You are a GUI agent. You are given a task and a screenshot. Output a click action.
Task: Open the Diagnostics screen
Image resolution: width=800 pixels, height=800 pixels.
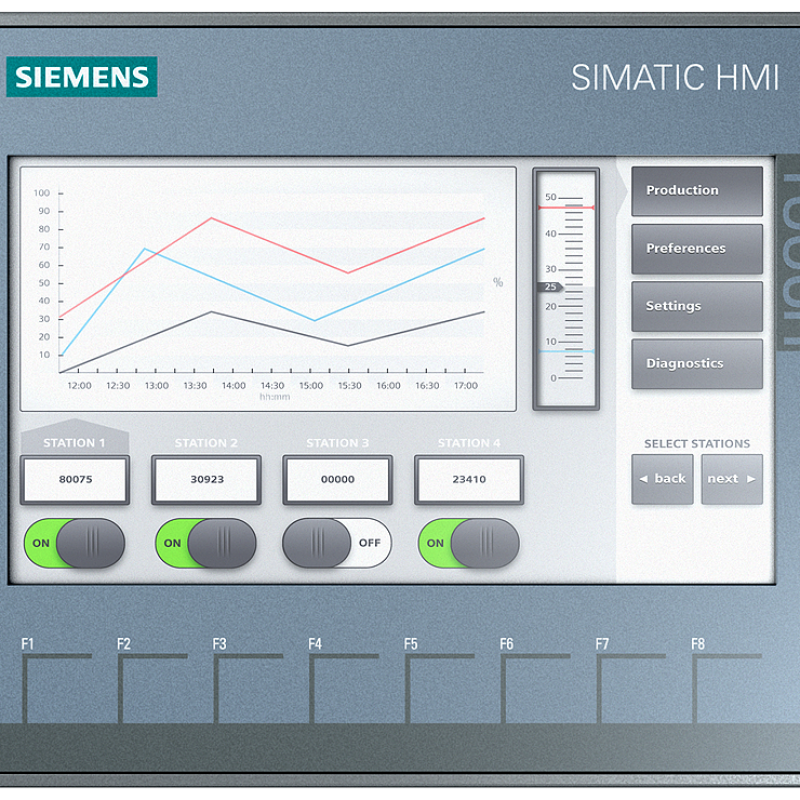696,364
